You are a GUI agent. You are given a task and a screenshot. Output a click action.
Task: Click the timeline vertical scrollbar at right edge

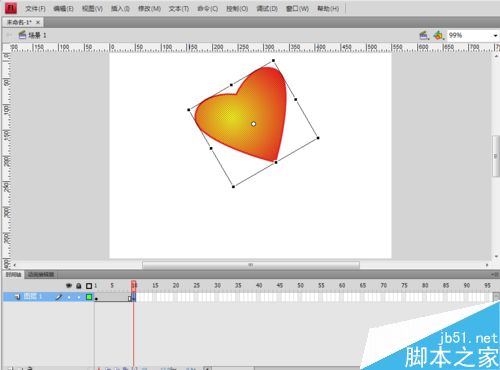coord(496,297)
